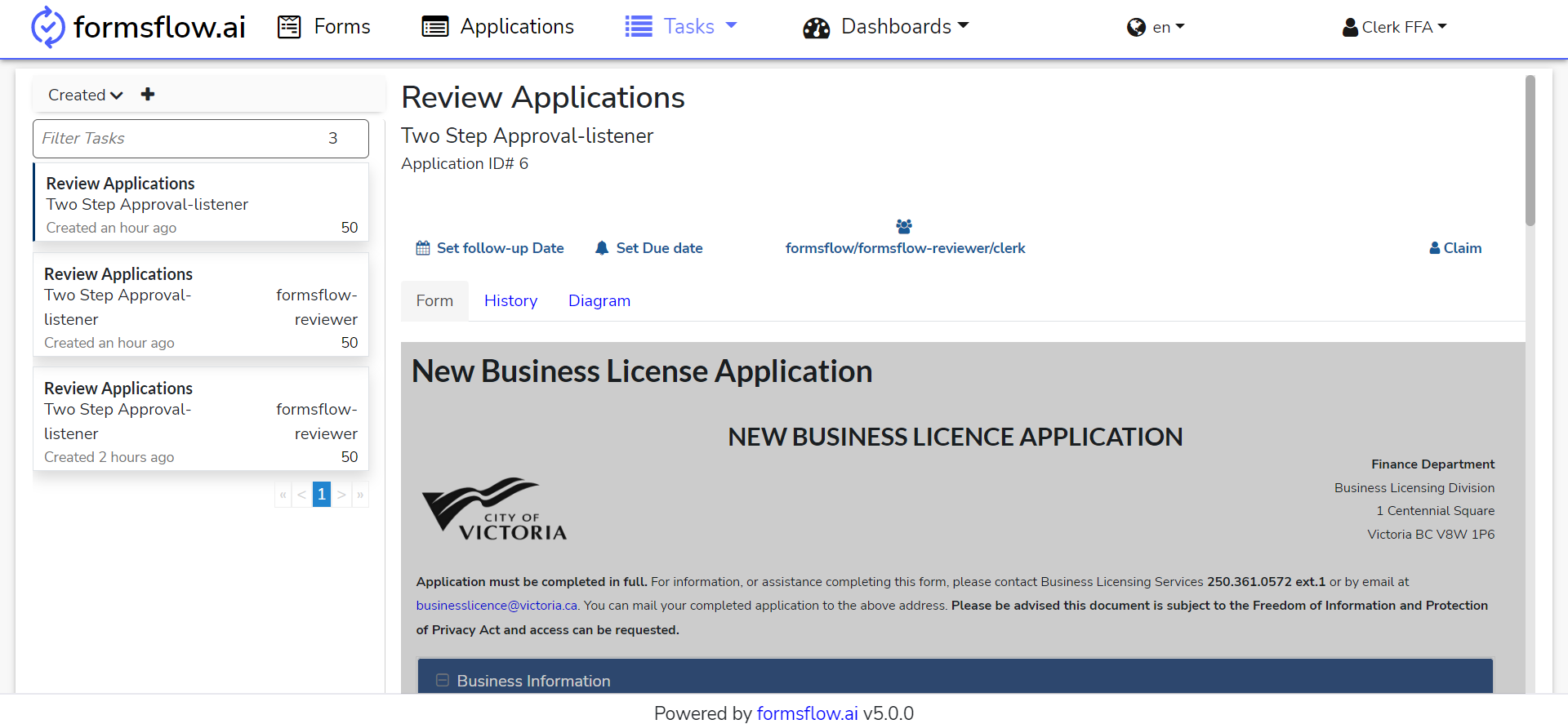This screenshot has height=724, width=1568.
Task: Click the globe language icon
Action: click(x=1136, y=28)
